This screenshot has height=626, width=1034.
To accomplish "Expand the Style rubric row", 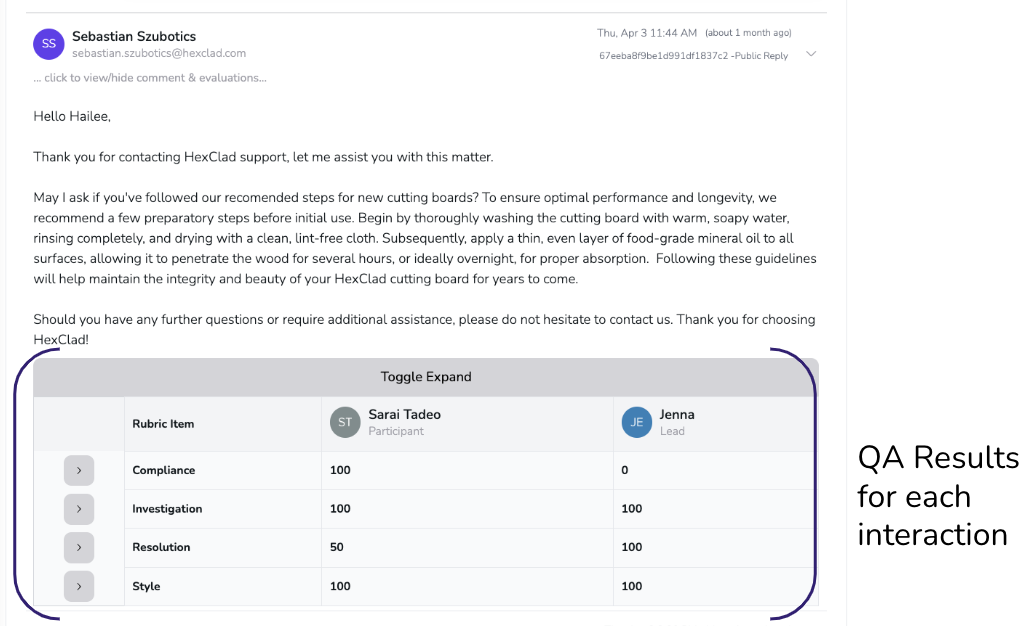I will [x=79, y=586].
